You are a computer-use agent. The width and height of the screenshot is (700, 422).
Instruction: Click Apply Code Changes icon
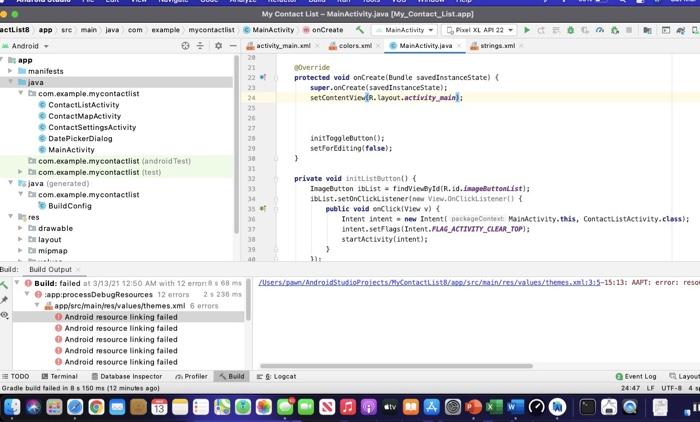(556, 30)
